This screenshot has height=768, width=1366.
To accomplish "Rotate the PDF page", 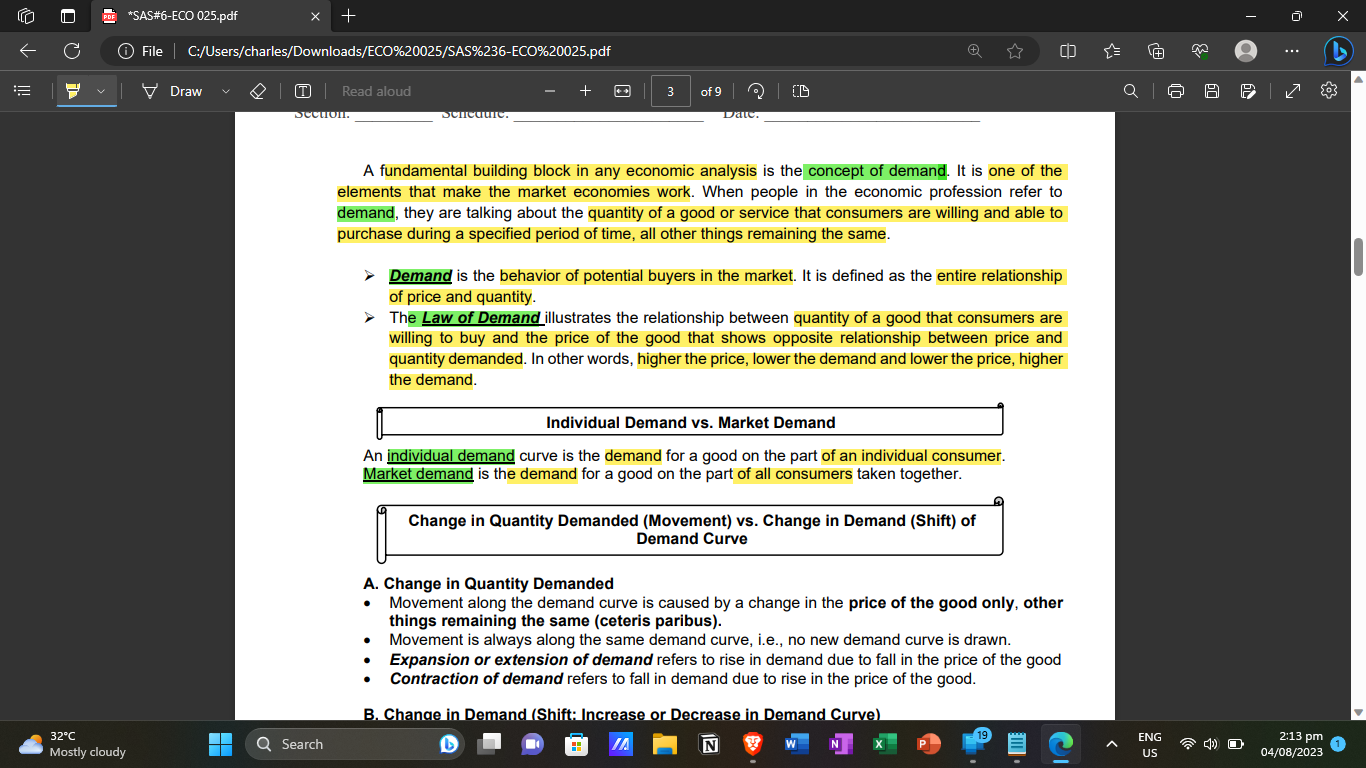I will pos(757,91).
